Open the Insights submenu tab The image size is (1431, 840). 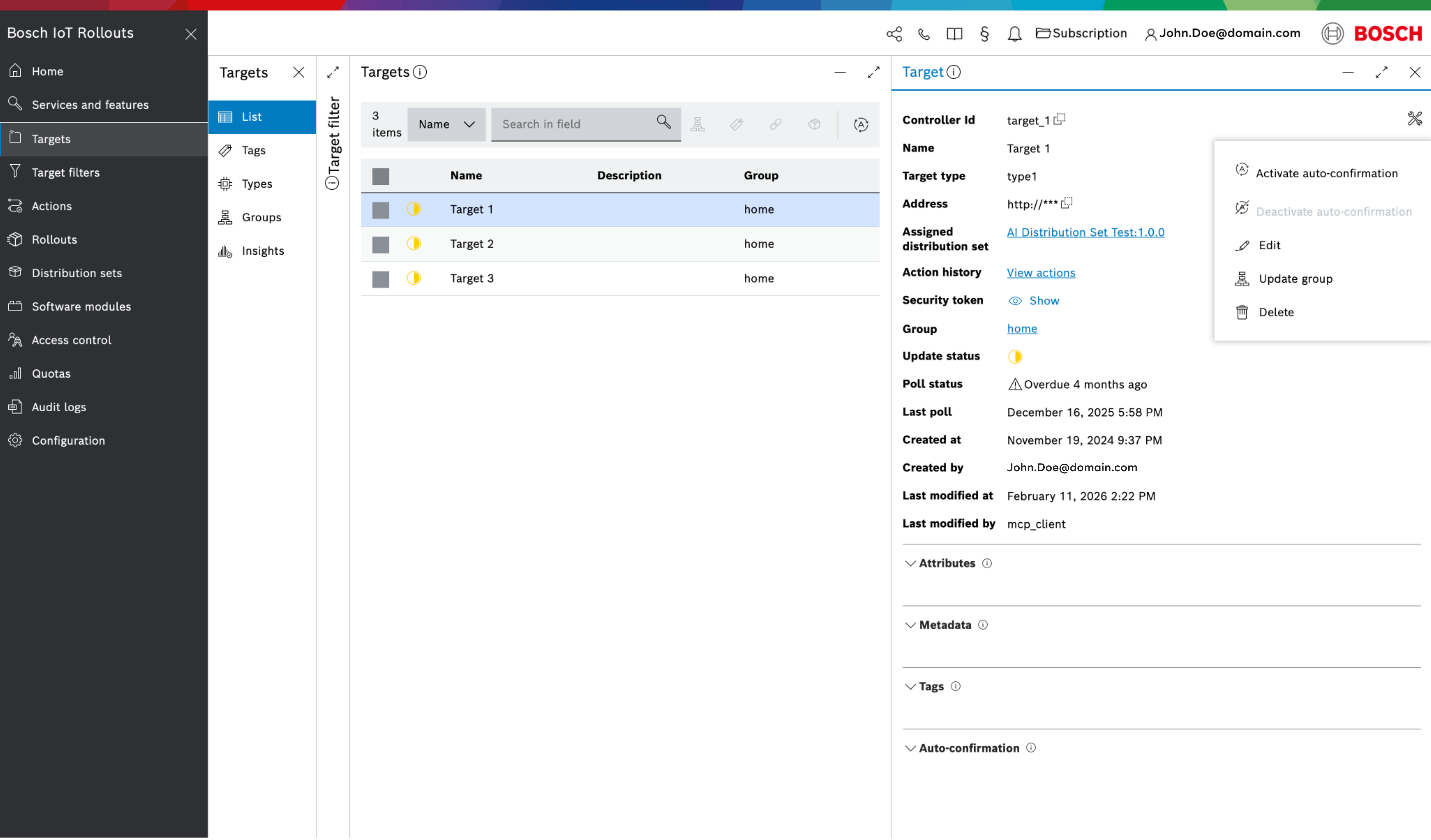click(x=262, y=251)
